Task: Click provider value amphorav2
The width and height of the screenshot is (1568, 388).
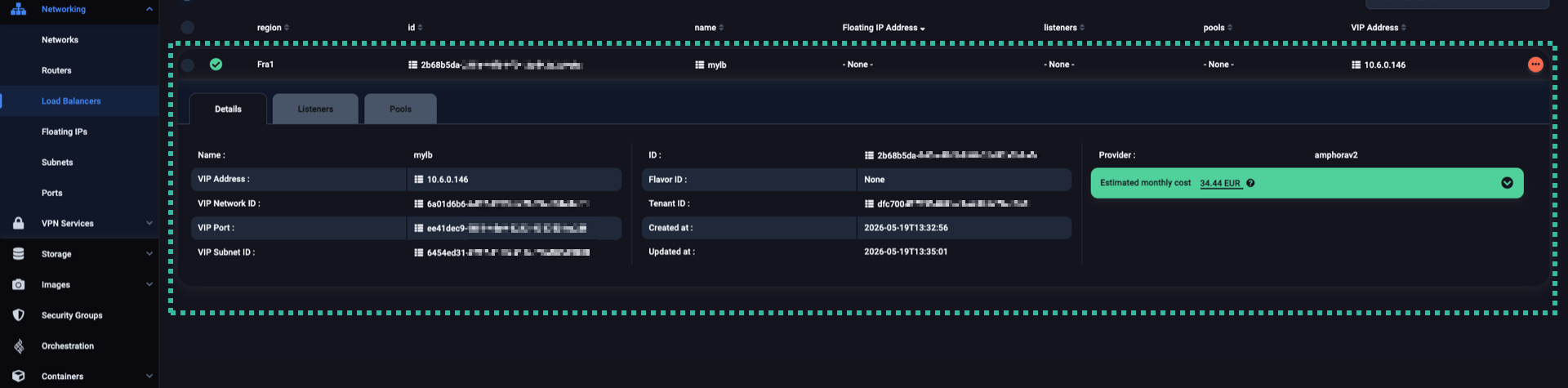Action: (x=1336, y=155)
